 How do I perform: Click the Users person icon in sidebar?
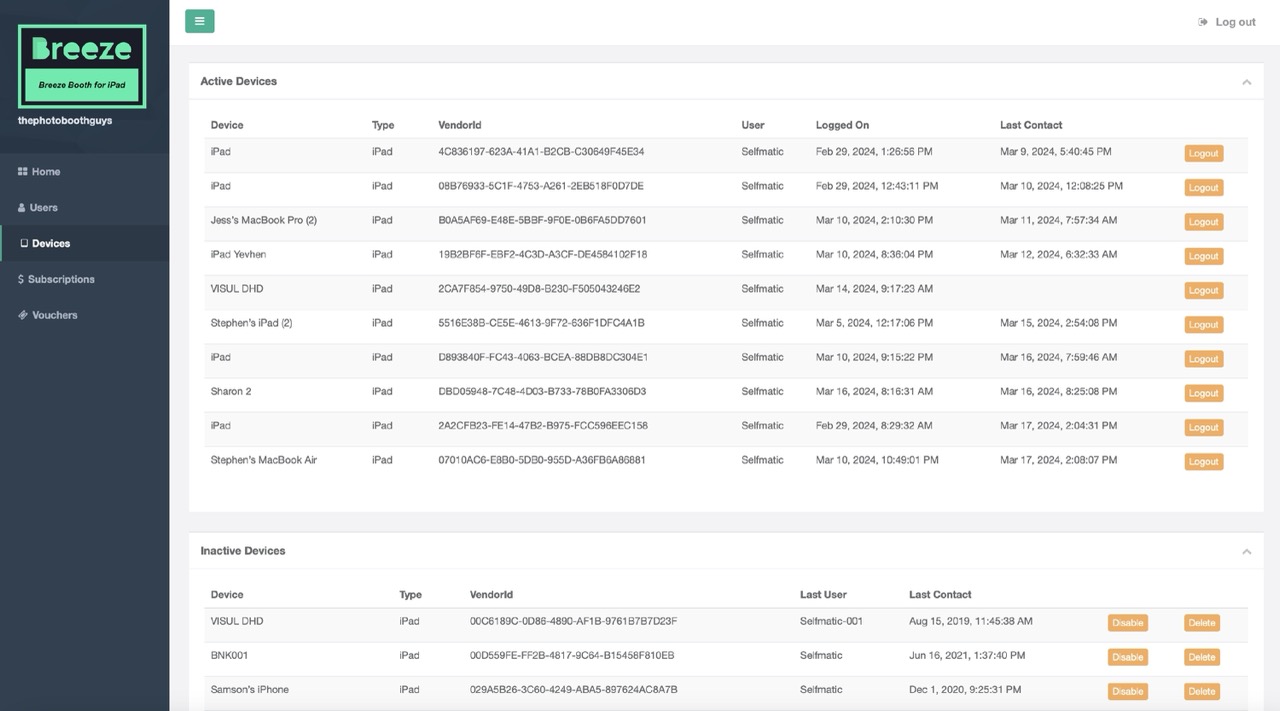click(x=22, y=208)
